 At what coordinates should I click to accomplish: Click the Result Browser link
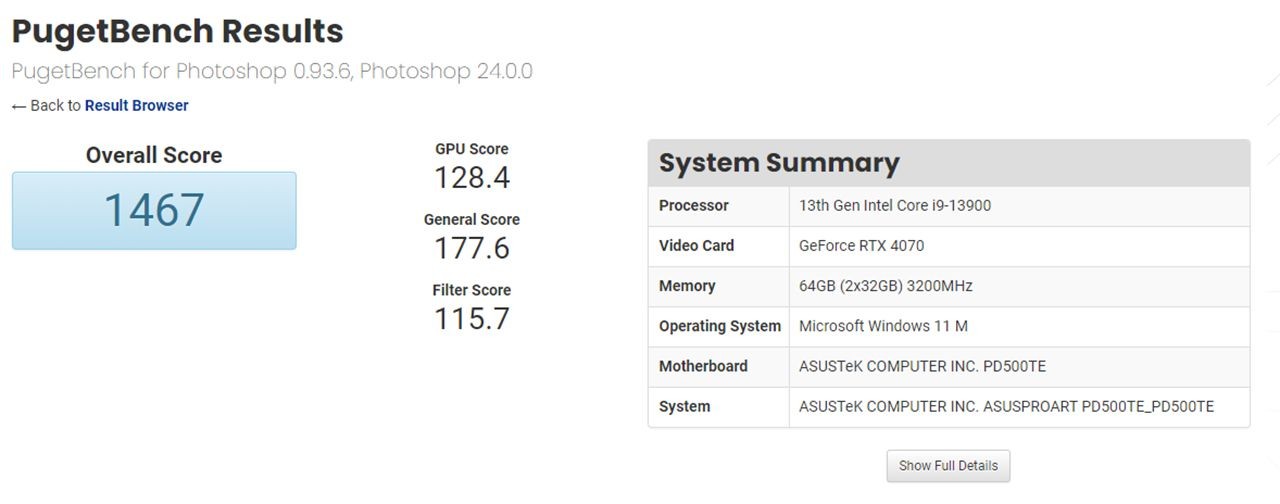coord(136,105)
